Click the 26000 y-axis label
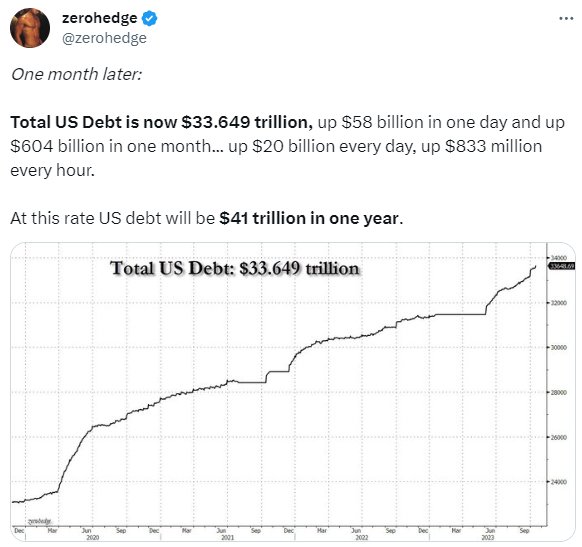 click(x=559, y=438)
